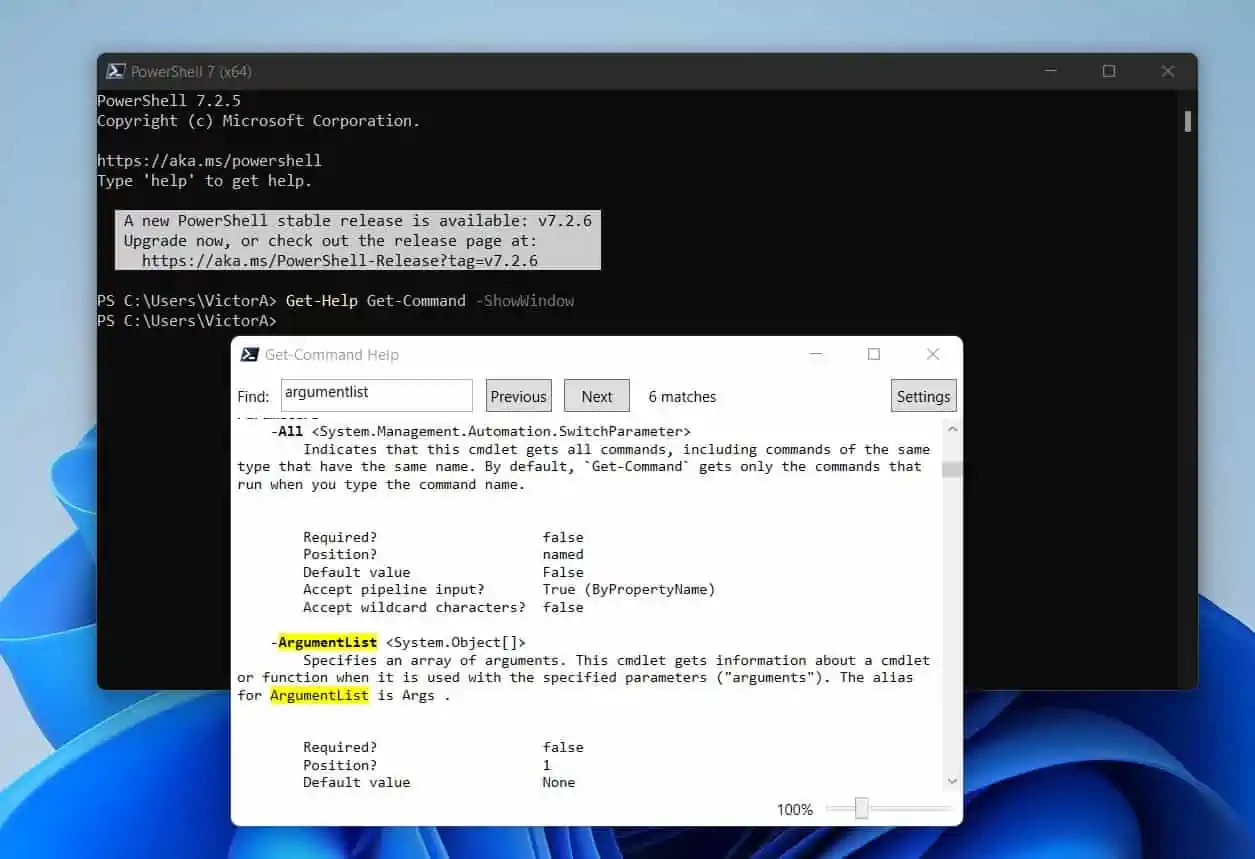The height and width of the screenshot is (859, 1255).
Task: Click the help window scrollbar up arrow
Action: tap(951, 429)
